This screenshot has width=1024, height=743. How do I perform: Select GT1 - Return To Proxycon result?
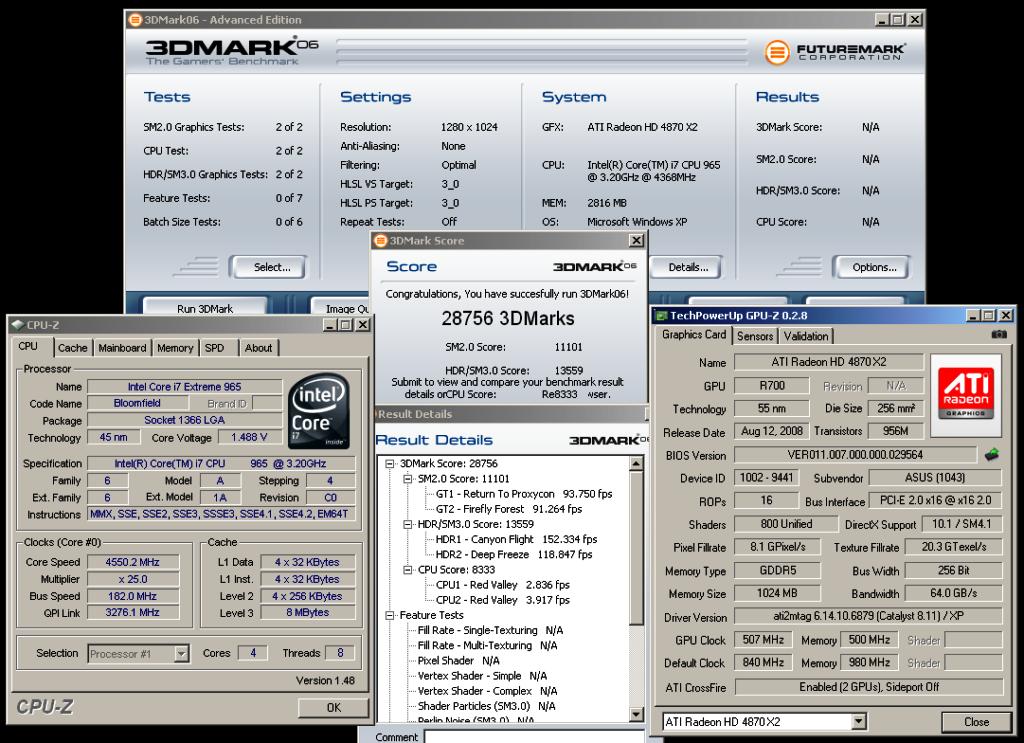click(524, 494)
